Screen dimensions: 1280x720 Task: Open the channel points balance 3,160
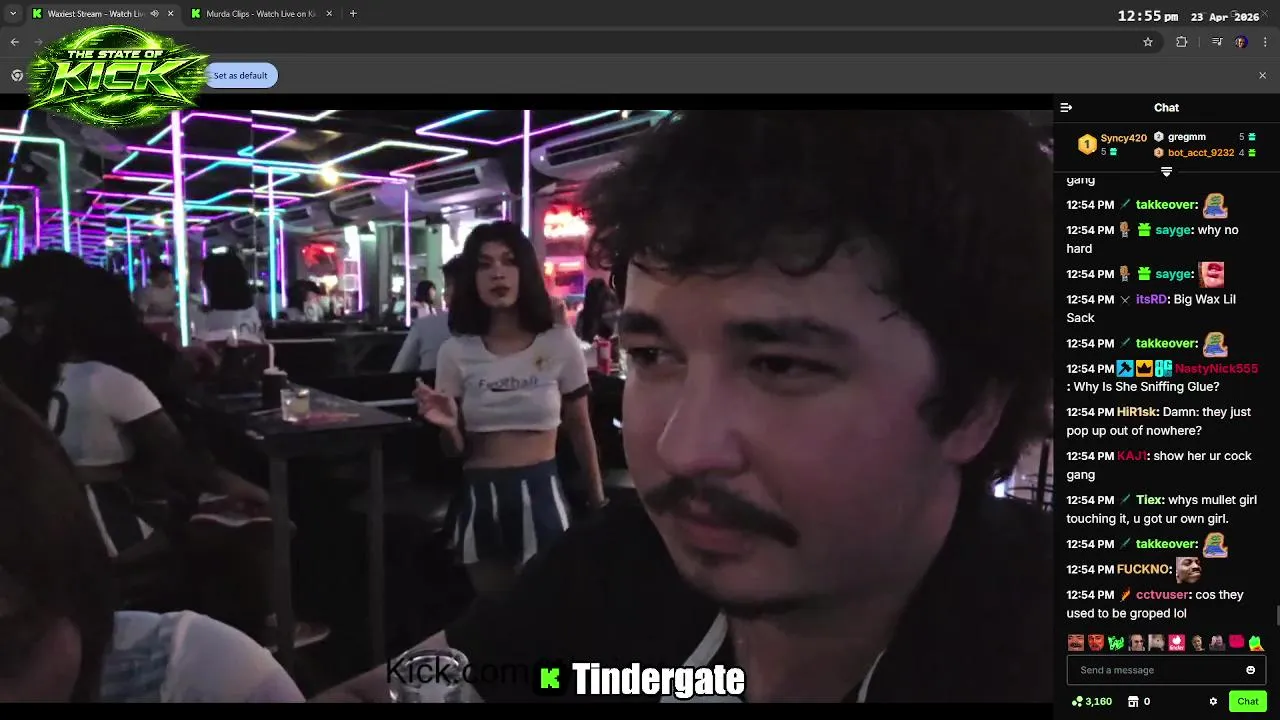coord(1091,701)
